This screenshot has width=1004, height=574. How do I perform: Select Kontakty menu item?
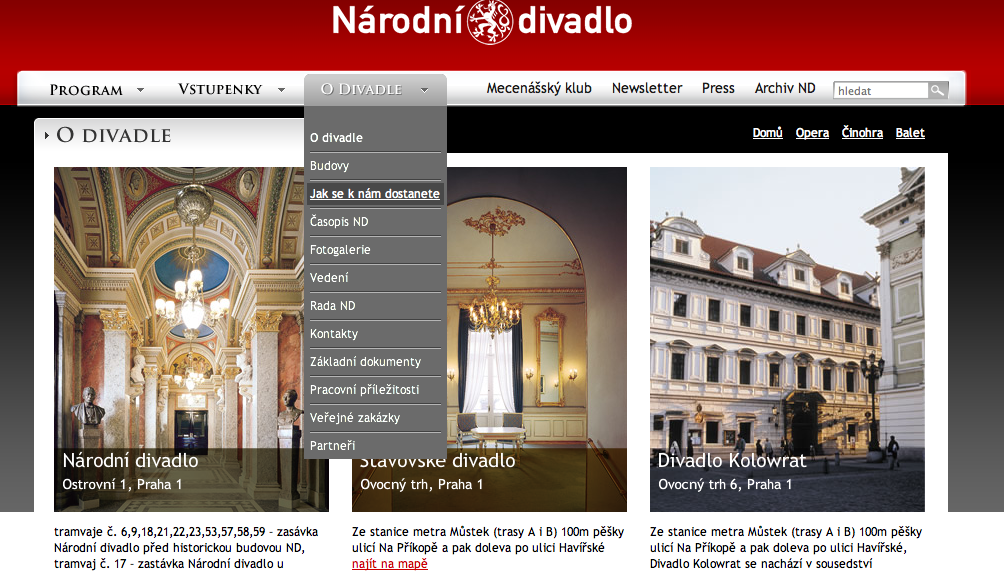point(334,334)
